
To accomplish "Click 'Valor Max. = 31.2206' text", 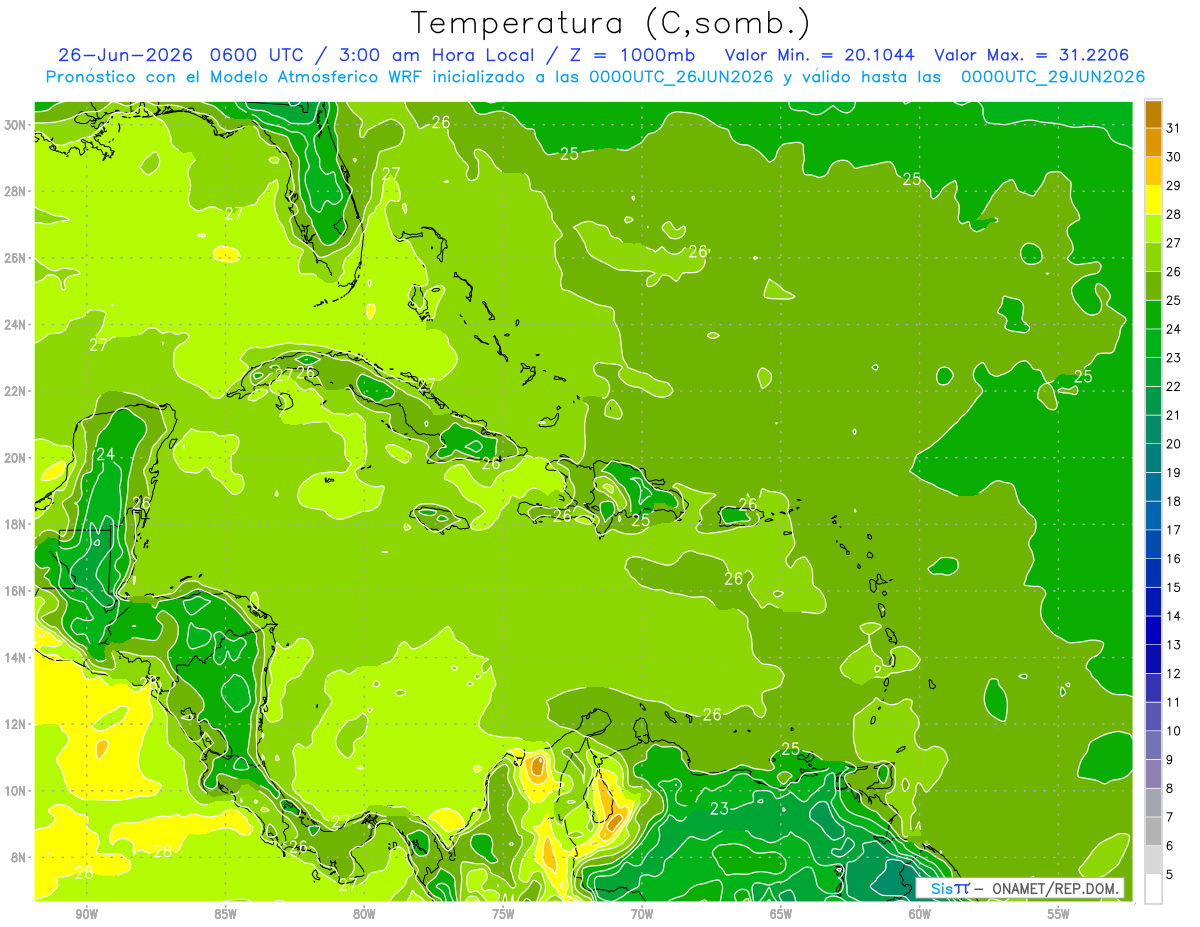I will [1032, 55].
